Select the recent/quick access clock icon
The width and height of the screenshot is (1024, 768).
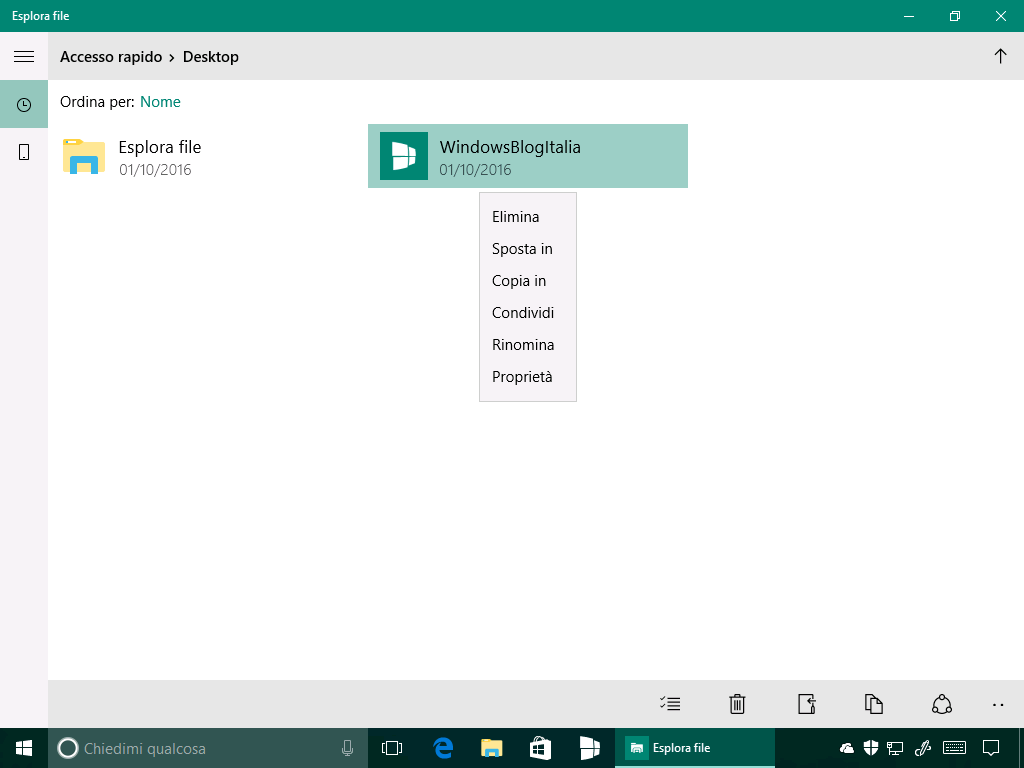(24, 104)
